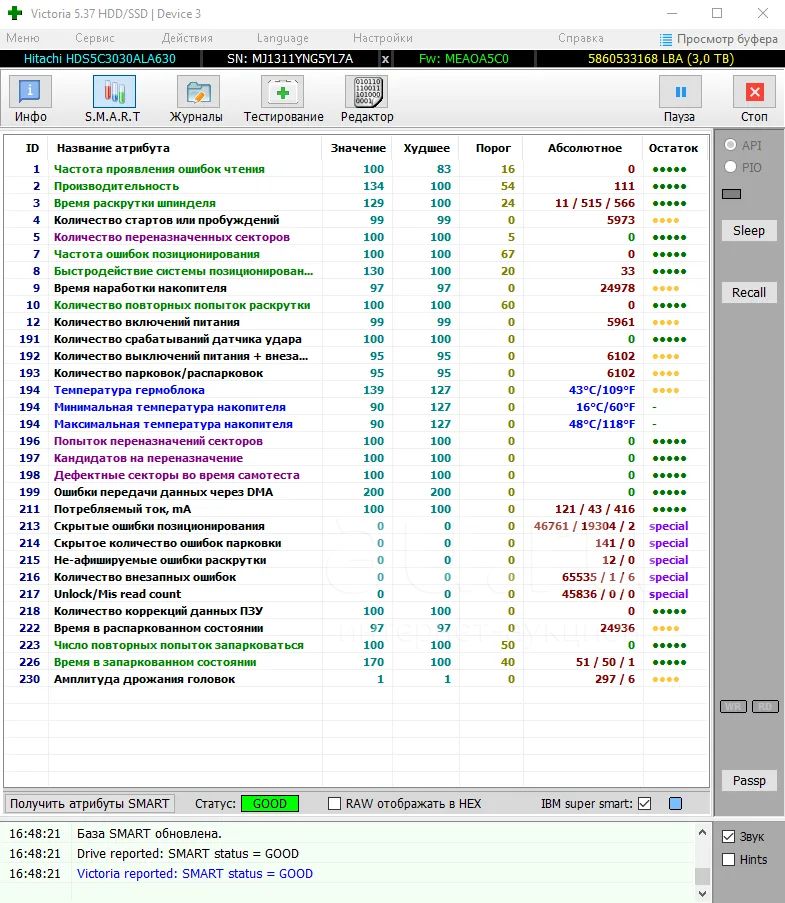Click the Passp button
Image resolution: width=785 pixels, height=903 pixels.
coord(749,781)
